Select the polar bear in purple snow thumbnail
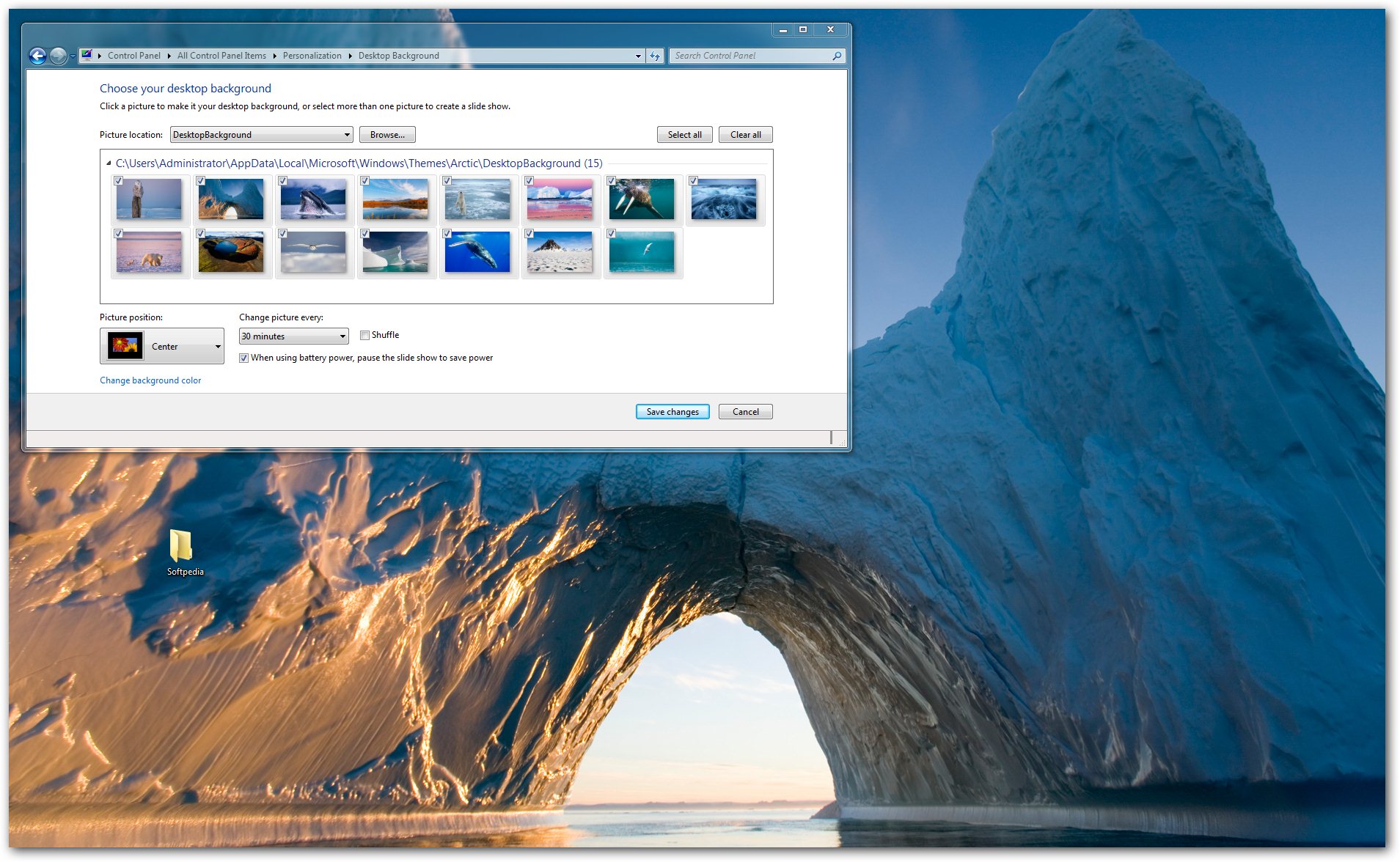Viewport: 1400px width, 862px height. [149, 252]
